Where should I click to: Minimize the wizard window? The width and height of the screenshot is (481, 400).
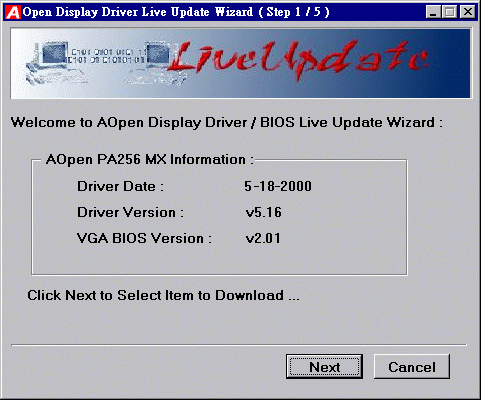433,12
